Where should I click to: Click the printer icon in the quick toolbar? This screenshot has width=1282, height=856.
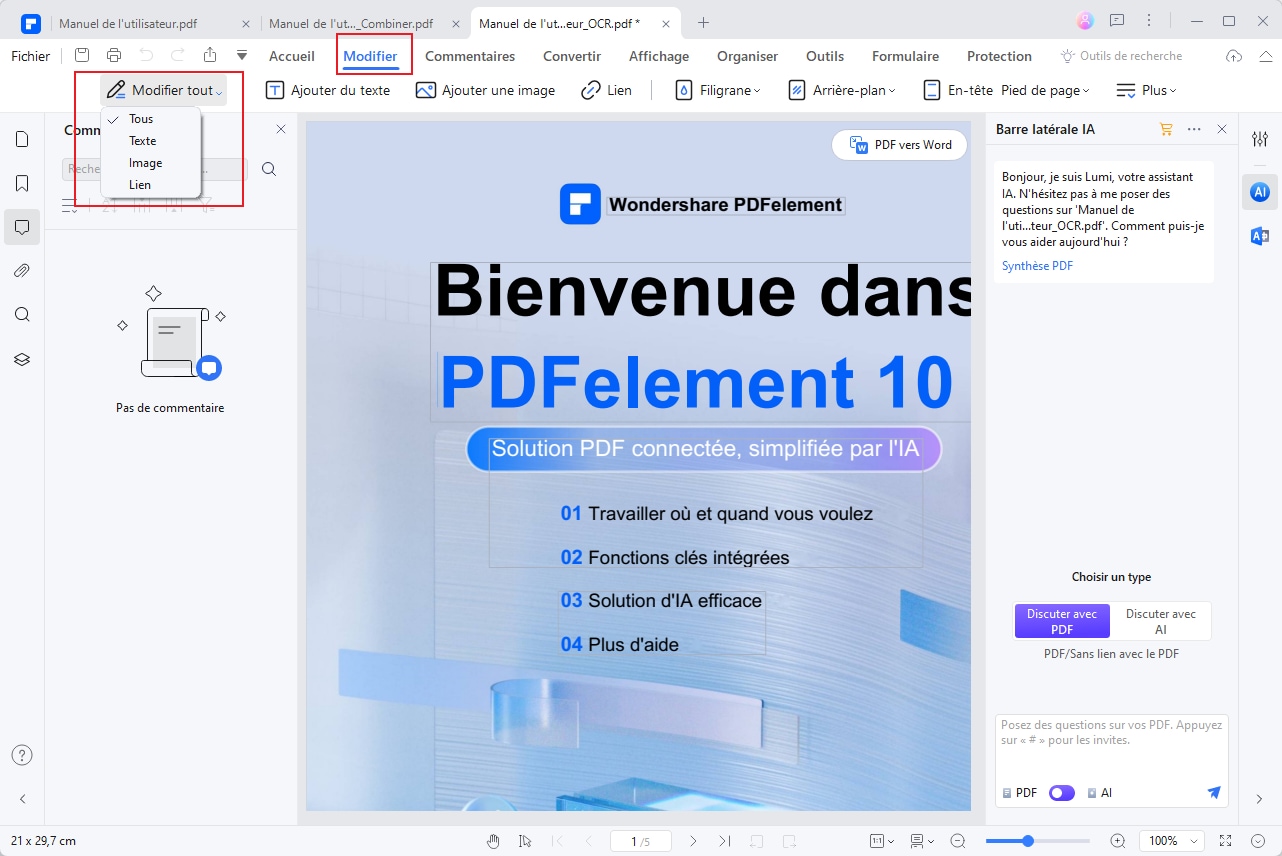114,56
